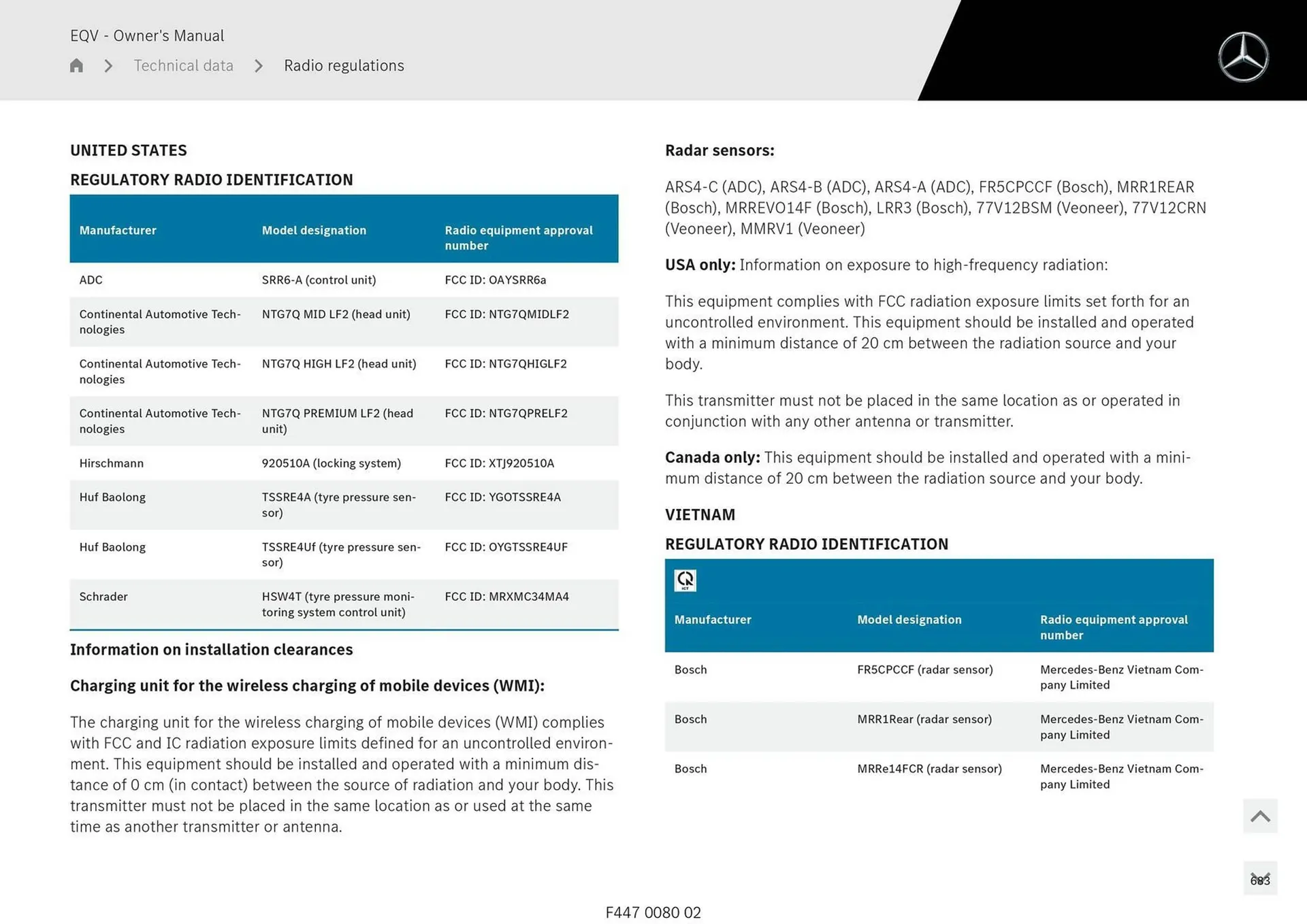This screenshot has height=924, width=1307.
Task: Click the F447 0080 02 footer code
Action: point(653,912)
